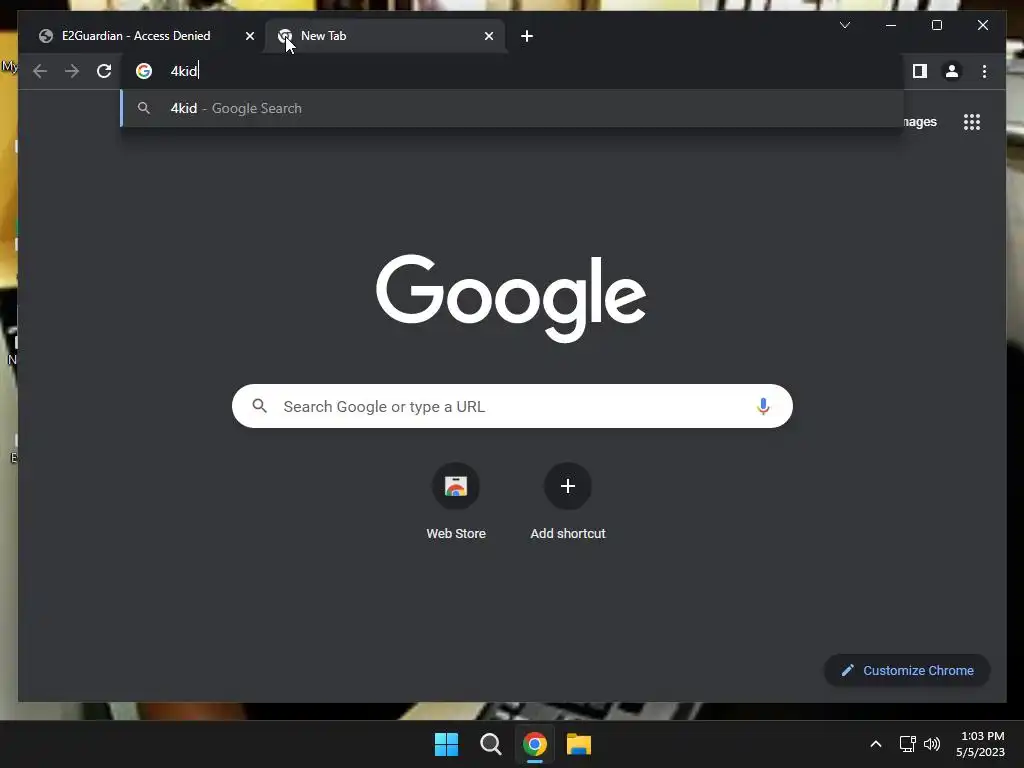Click the Customize Chrome button
This screenshot has width=1024, height=768.
point(906,671)
